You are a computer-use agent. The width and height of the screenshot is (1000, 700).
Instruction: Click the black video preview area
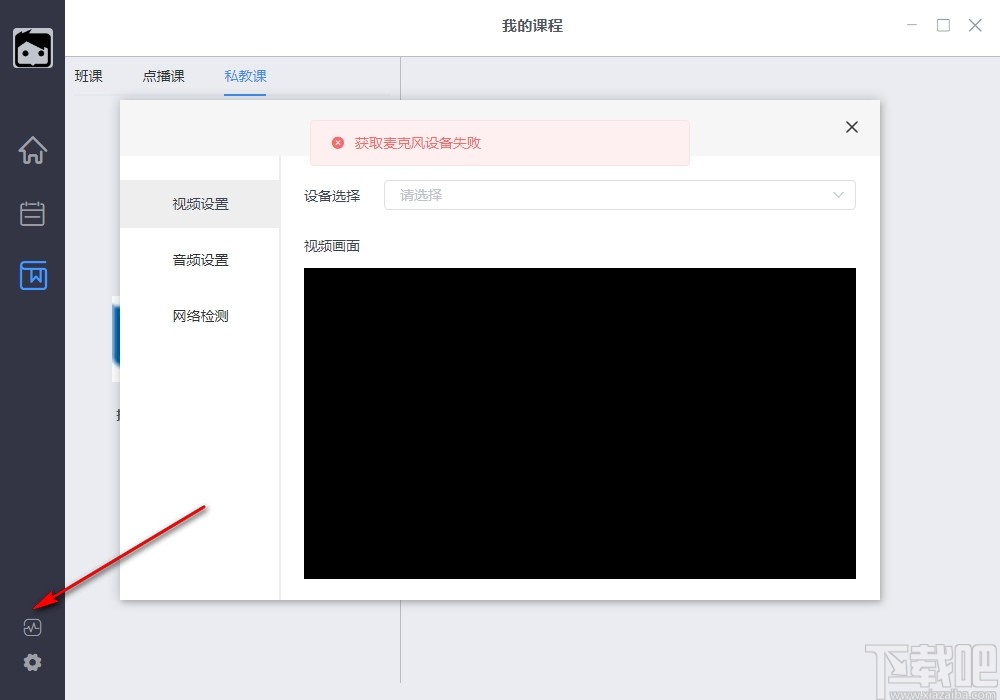(x=579, y=422)
